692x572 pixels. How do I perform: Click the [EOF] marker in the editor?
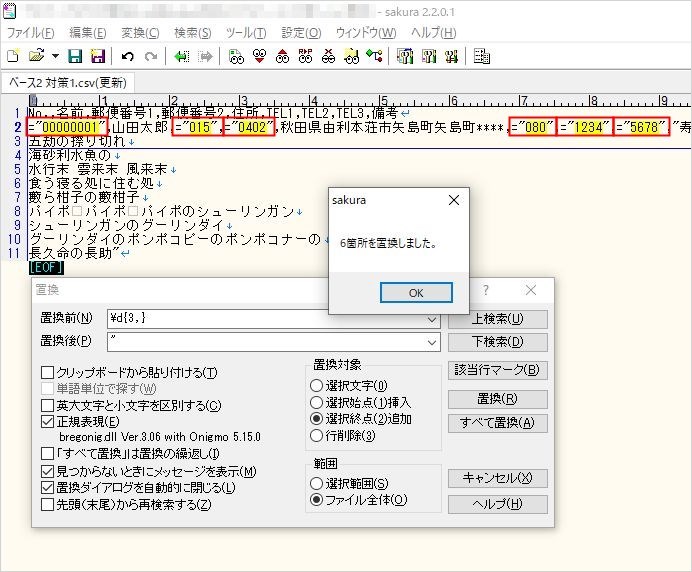click(46, 267)
